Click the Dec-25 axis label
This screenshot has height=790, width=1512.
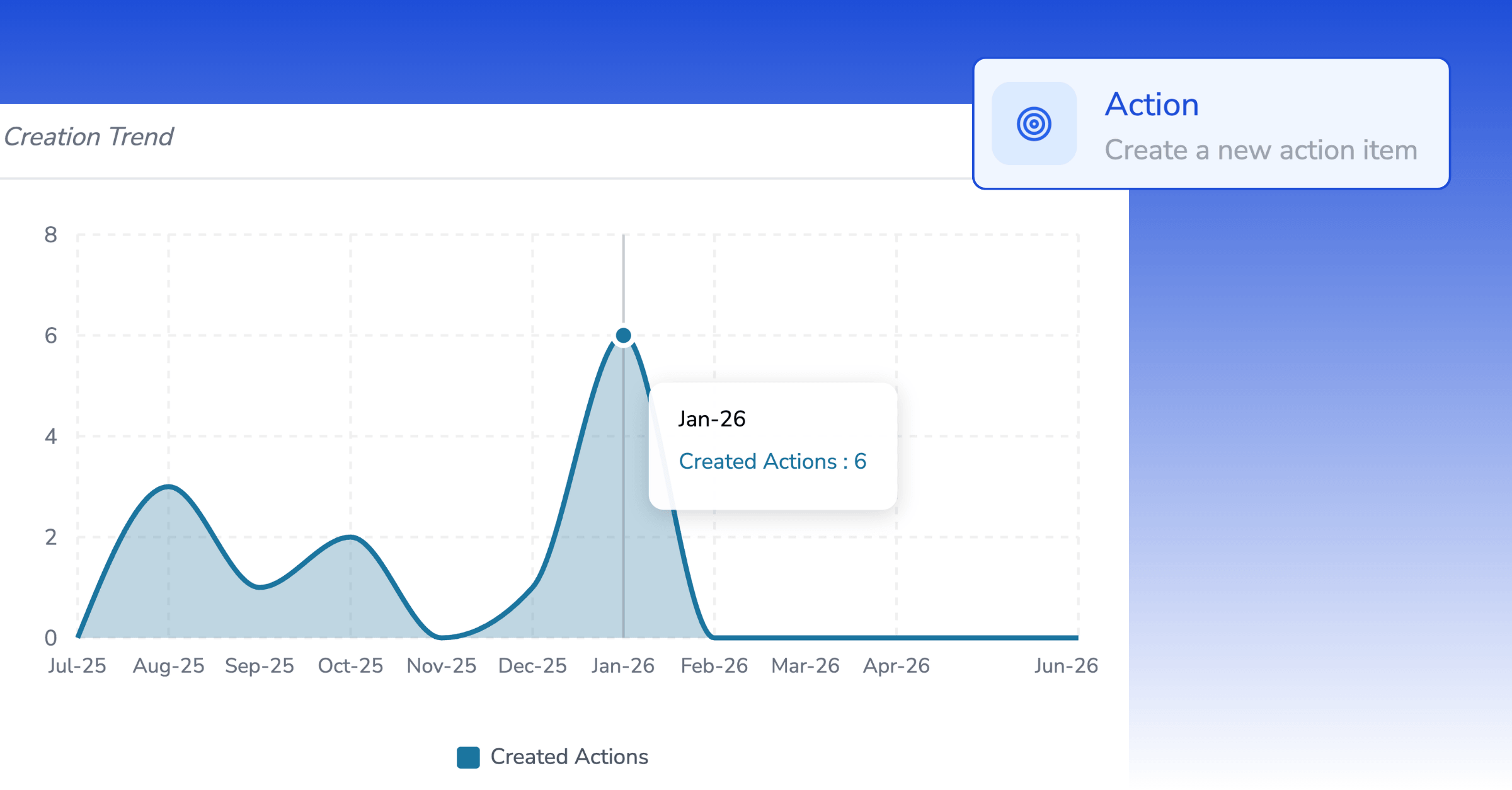pos(532,666)
